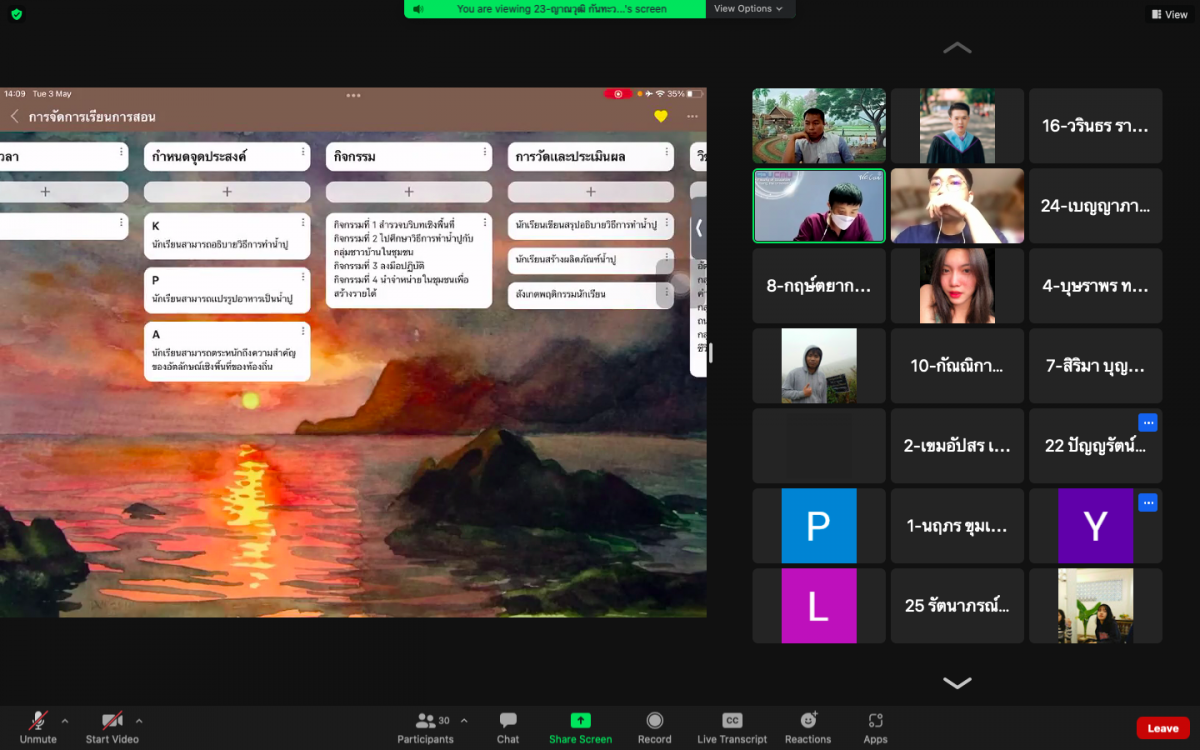The height and width of the screenshot is (750, 1200).
Task: Go back from การจัดการเรียนการสอน board
Action: point(14,116)
